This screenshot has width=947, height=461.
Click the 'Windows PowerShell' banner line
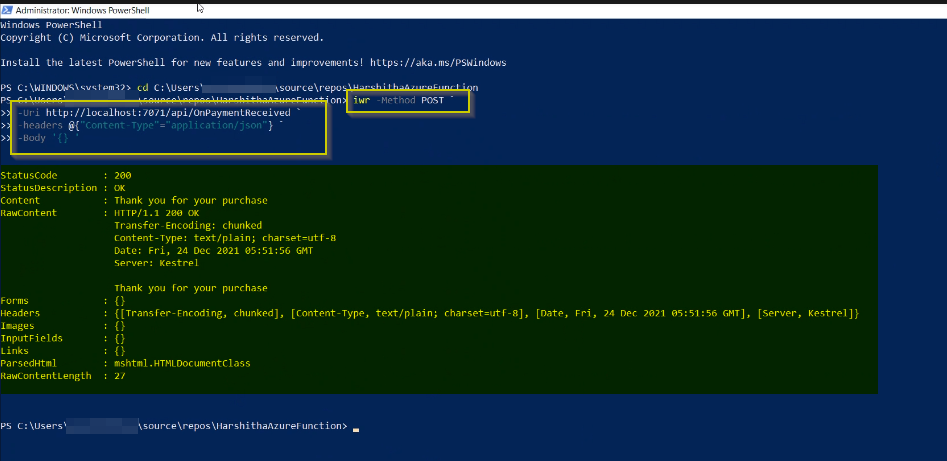pyautogui.click(x=51, y=25)
